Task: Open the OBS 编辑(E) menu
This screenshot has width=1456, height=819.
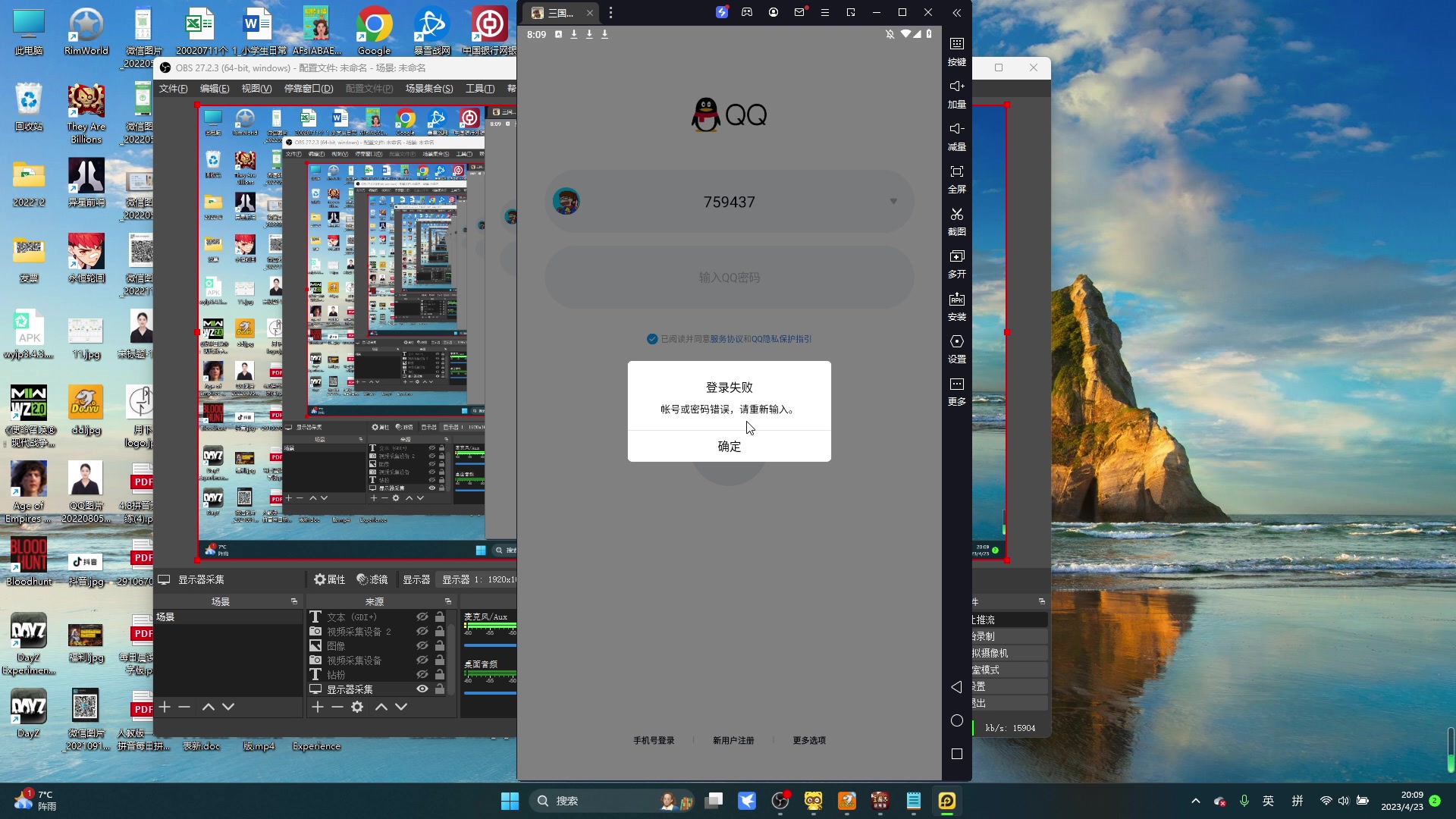Action: pyautogui.click(x=215, y=89)
